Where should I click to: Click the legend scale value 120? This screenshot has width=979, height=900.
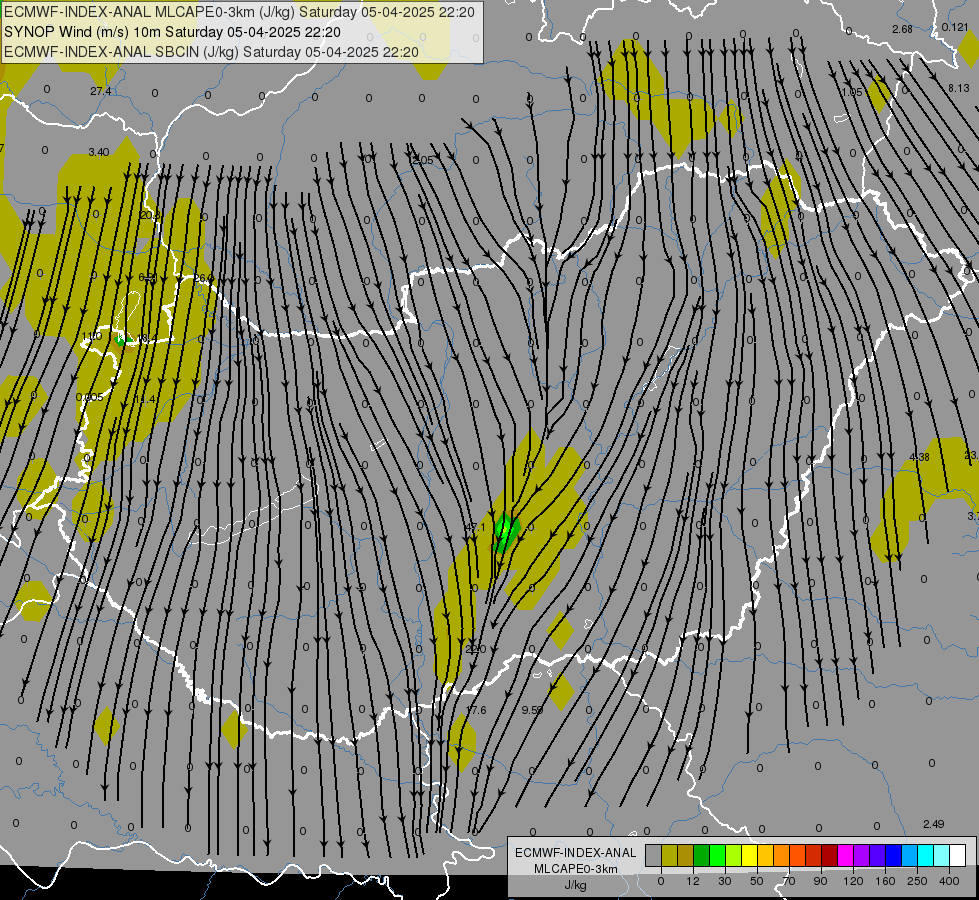[853, 881]
